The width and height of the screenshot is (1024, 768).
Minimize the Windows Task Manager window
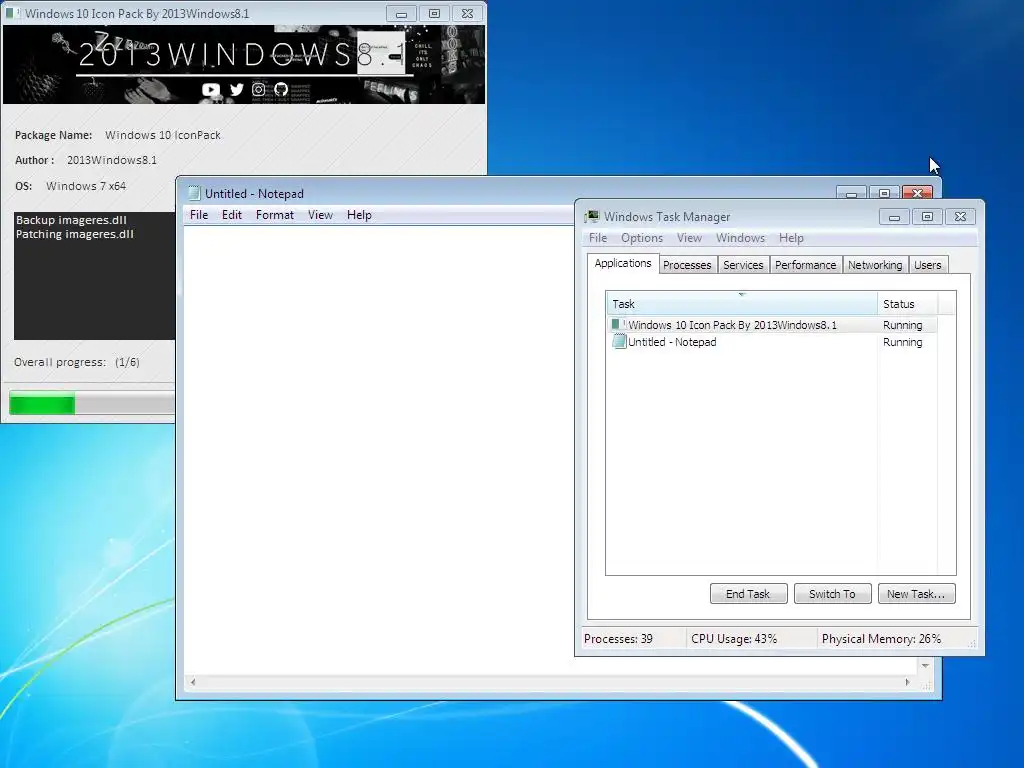click(x=894, y=217)
